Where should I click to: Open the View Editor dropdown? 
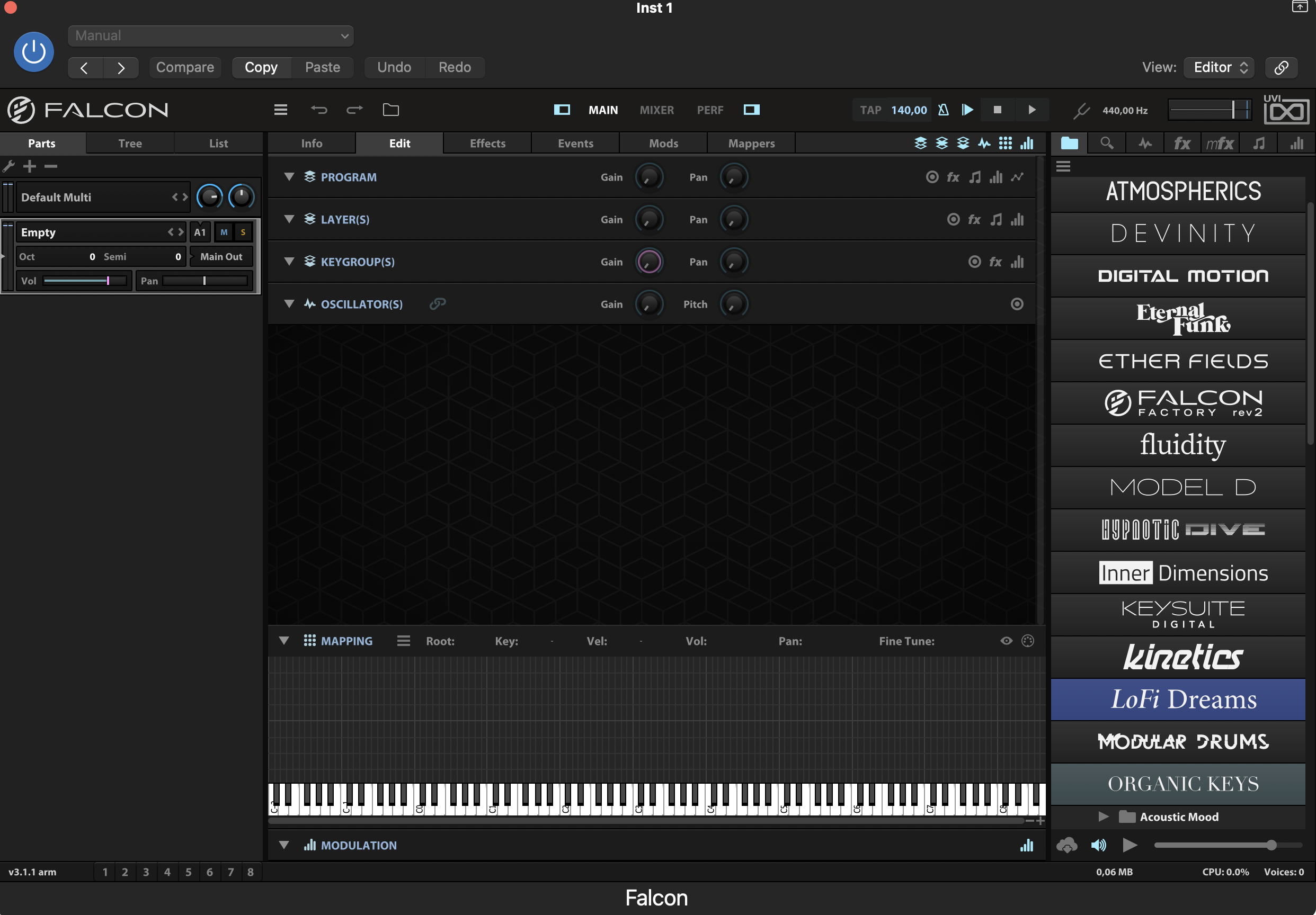(1219, 68)
